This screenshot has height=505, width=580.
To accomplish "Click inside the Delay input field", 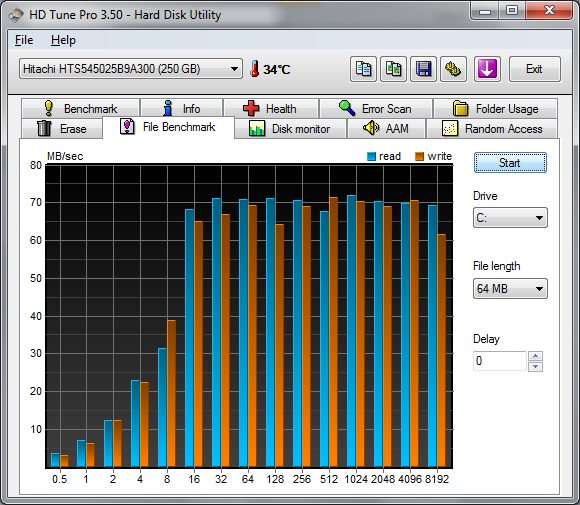I will 500,361.
